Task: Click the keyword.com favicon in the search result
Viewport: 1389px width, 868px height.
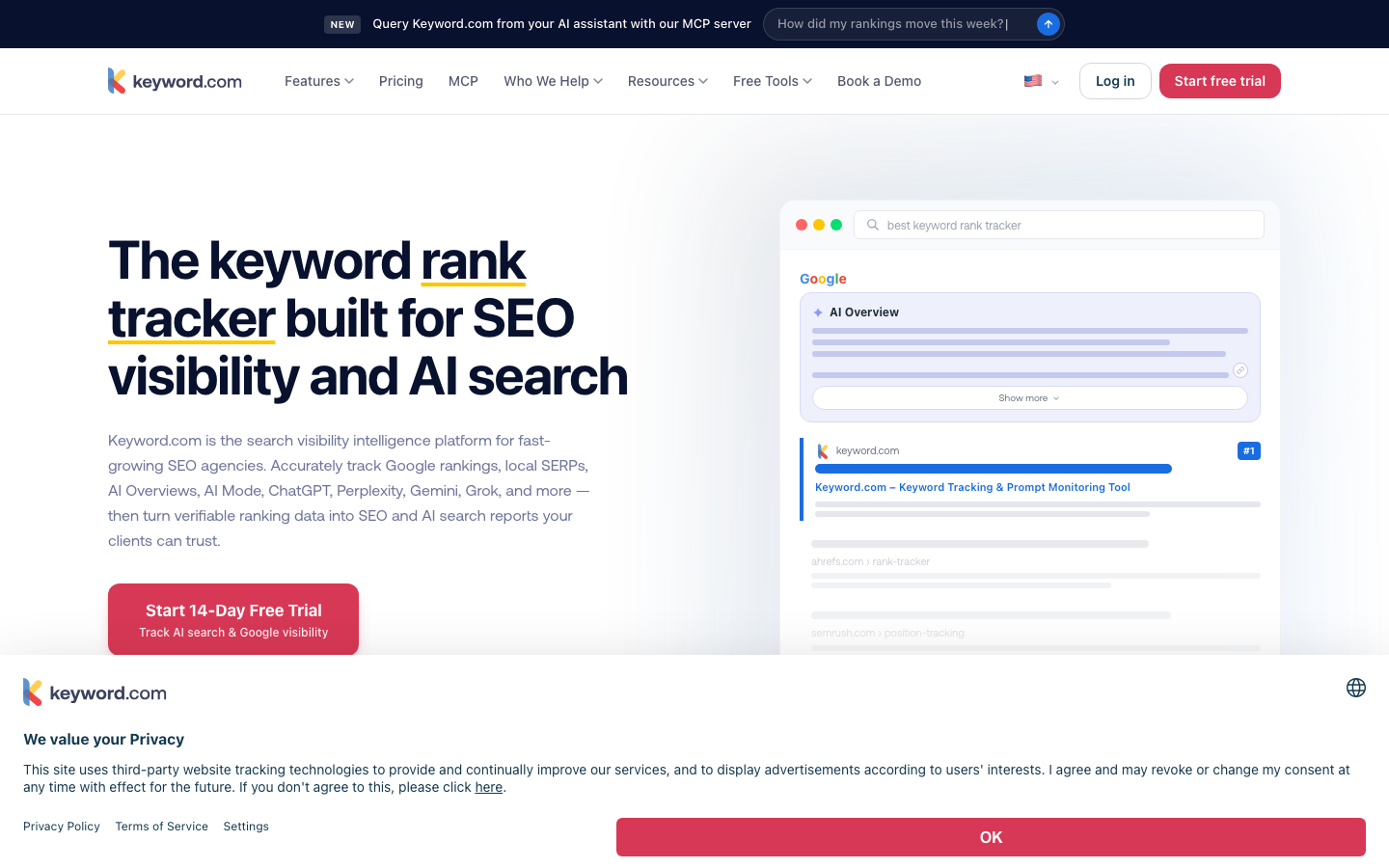Action: [x=823, y=451]
